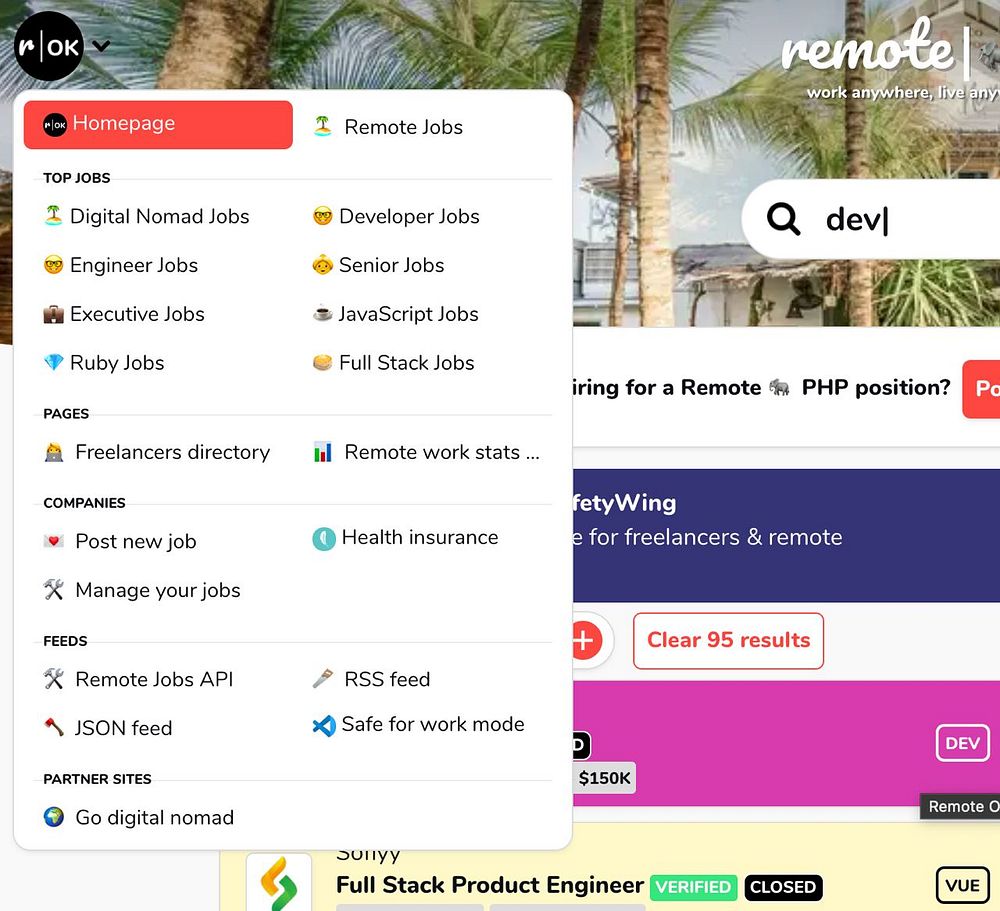Screen dimensions: 1000x911
Task: Open the Homepage menu entry
Action: tap(158, 124)
